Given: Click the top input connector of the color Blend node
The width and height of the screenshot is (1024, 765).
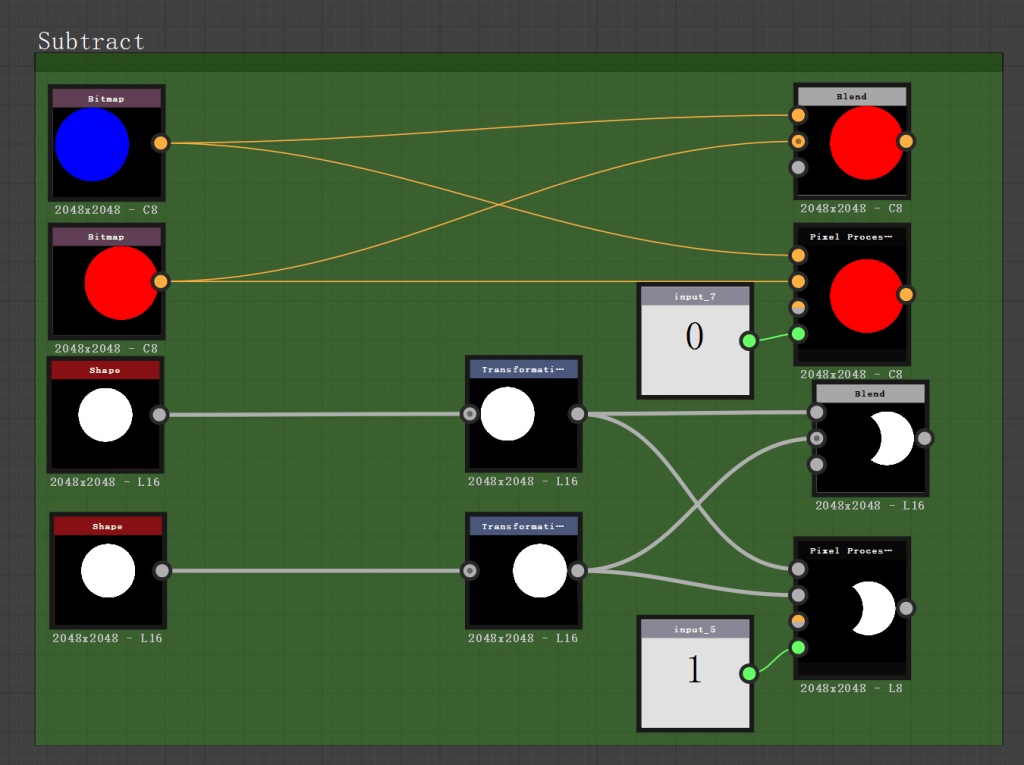Looking at the screenshot, I should pyautogui.click(x=798, y=116).
